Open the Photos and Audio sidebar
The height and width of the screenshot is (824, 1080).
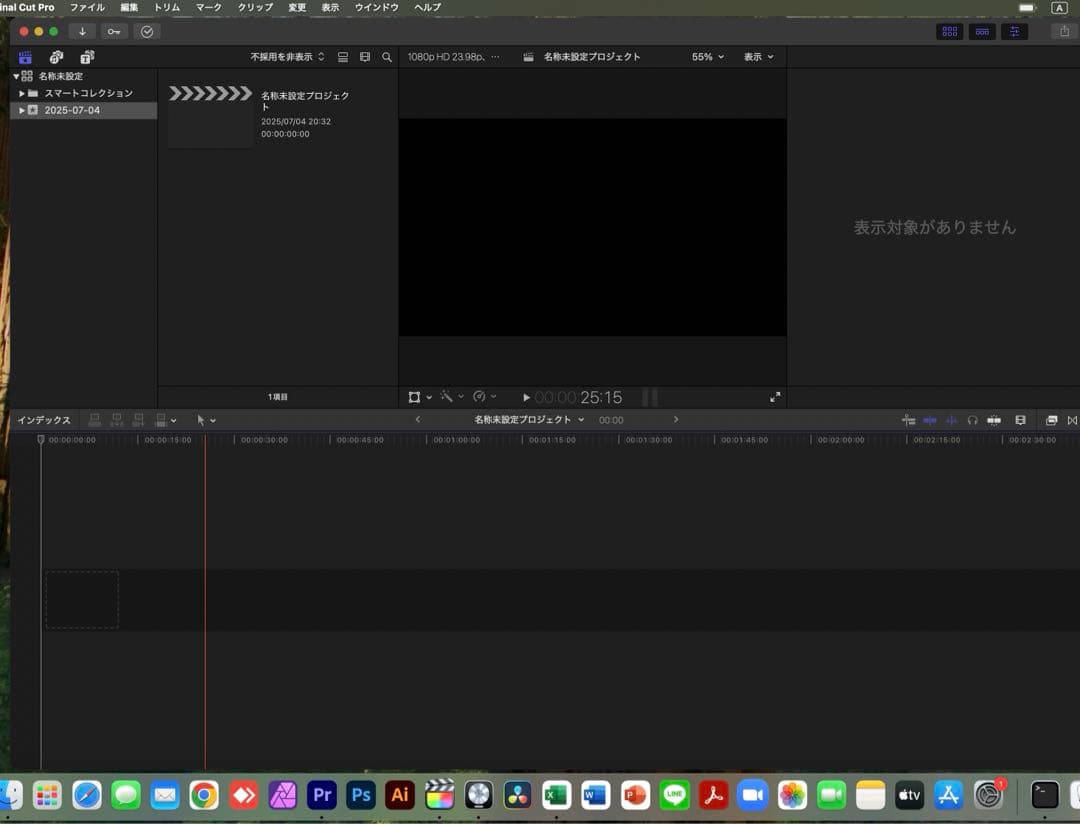coord(56,57)
